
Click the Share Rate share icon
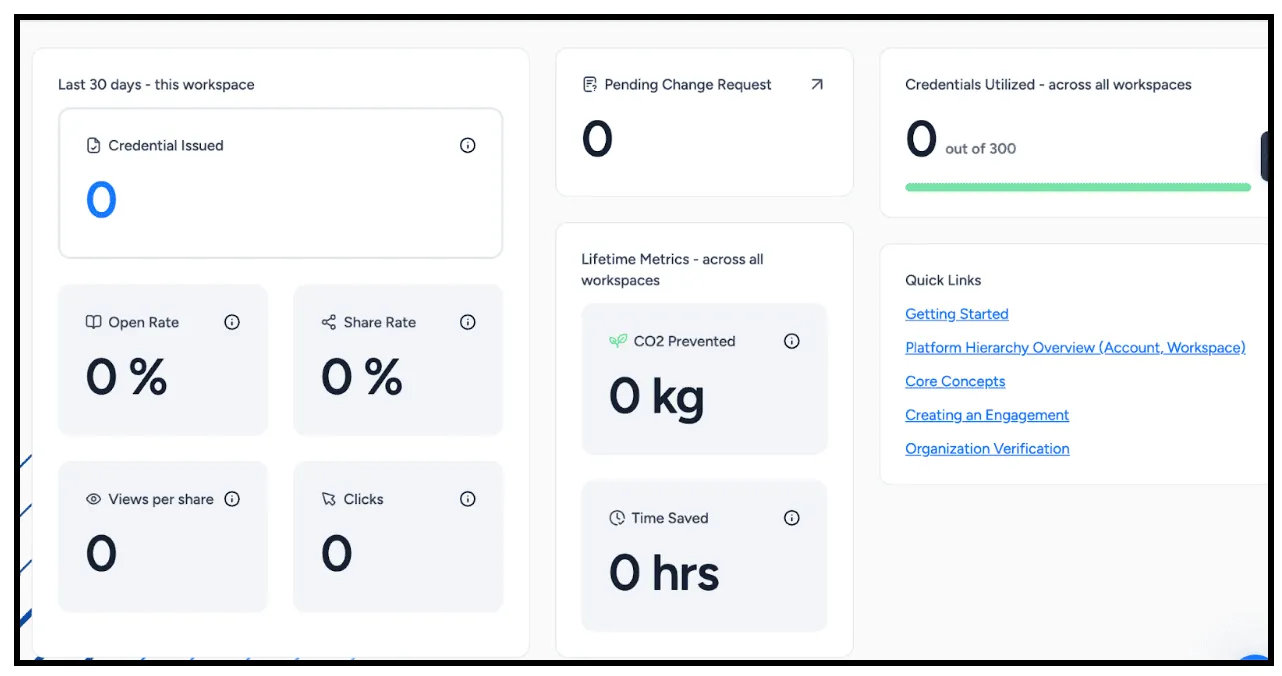click(329, 322)
